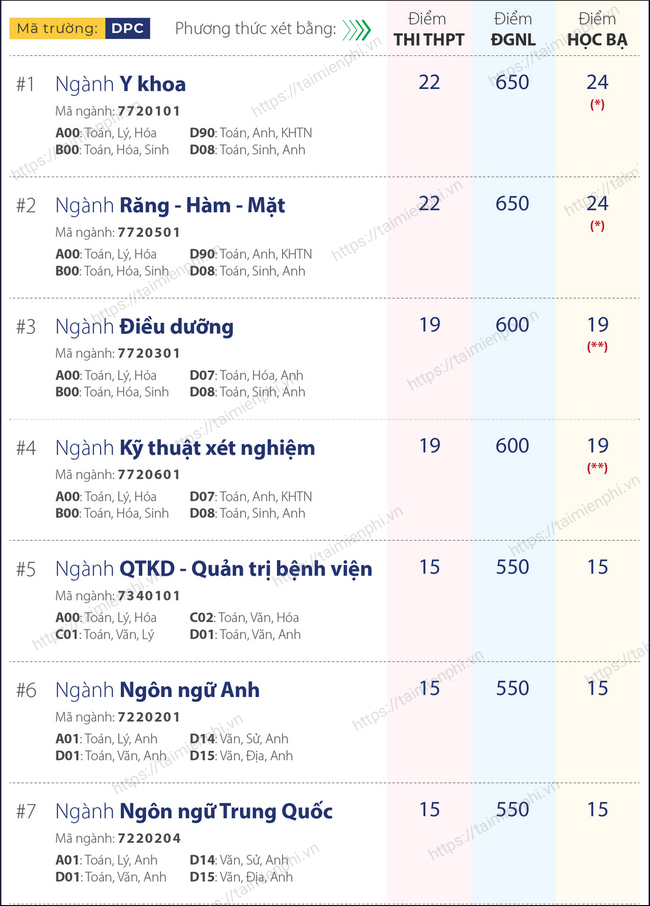The width and height of the screenshot is (650, 906).
Task: Open QTKD - Quản trị bệnh viện title
Action: pos(246,569)
